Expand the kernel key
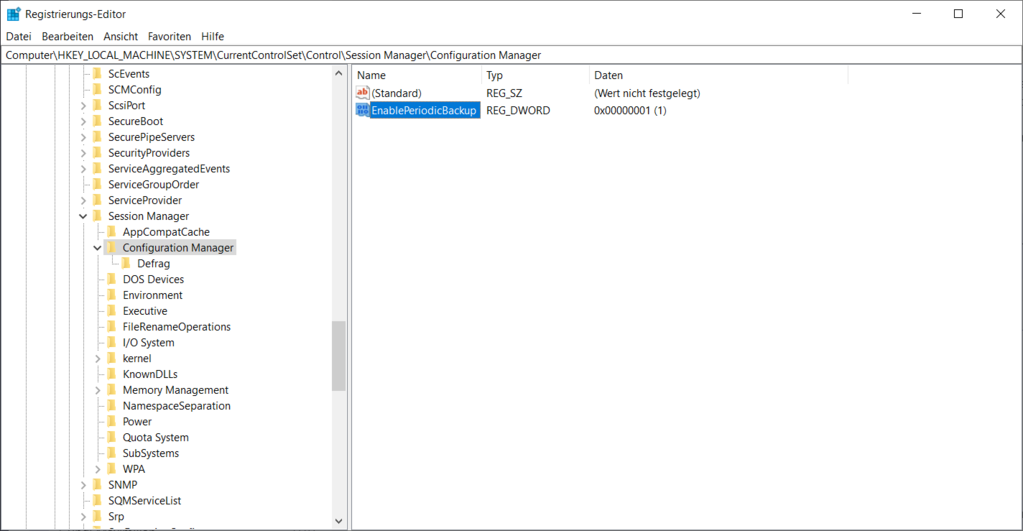1023x531 pixels. [97, 359]
